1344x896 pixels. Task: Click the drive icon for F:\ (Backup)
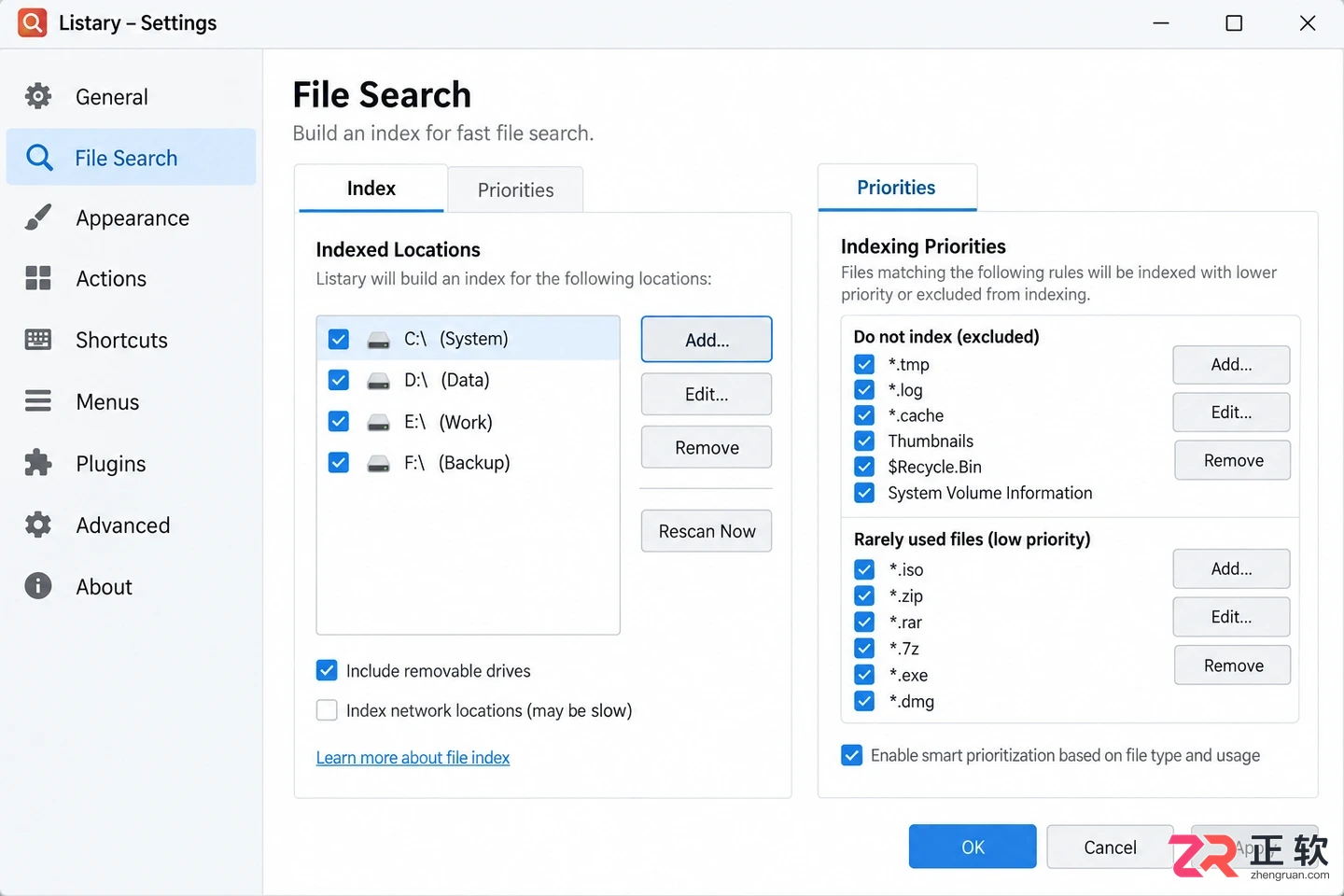(378, 463)
